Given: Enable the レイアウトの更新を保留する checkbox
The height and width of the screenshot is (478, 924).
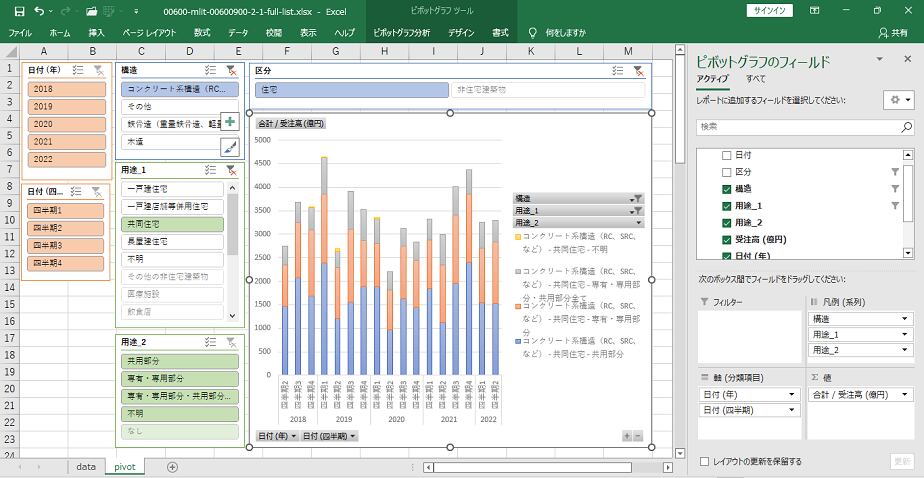Looking at the screenshot, I should 706,461.
